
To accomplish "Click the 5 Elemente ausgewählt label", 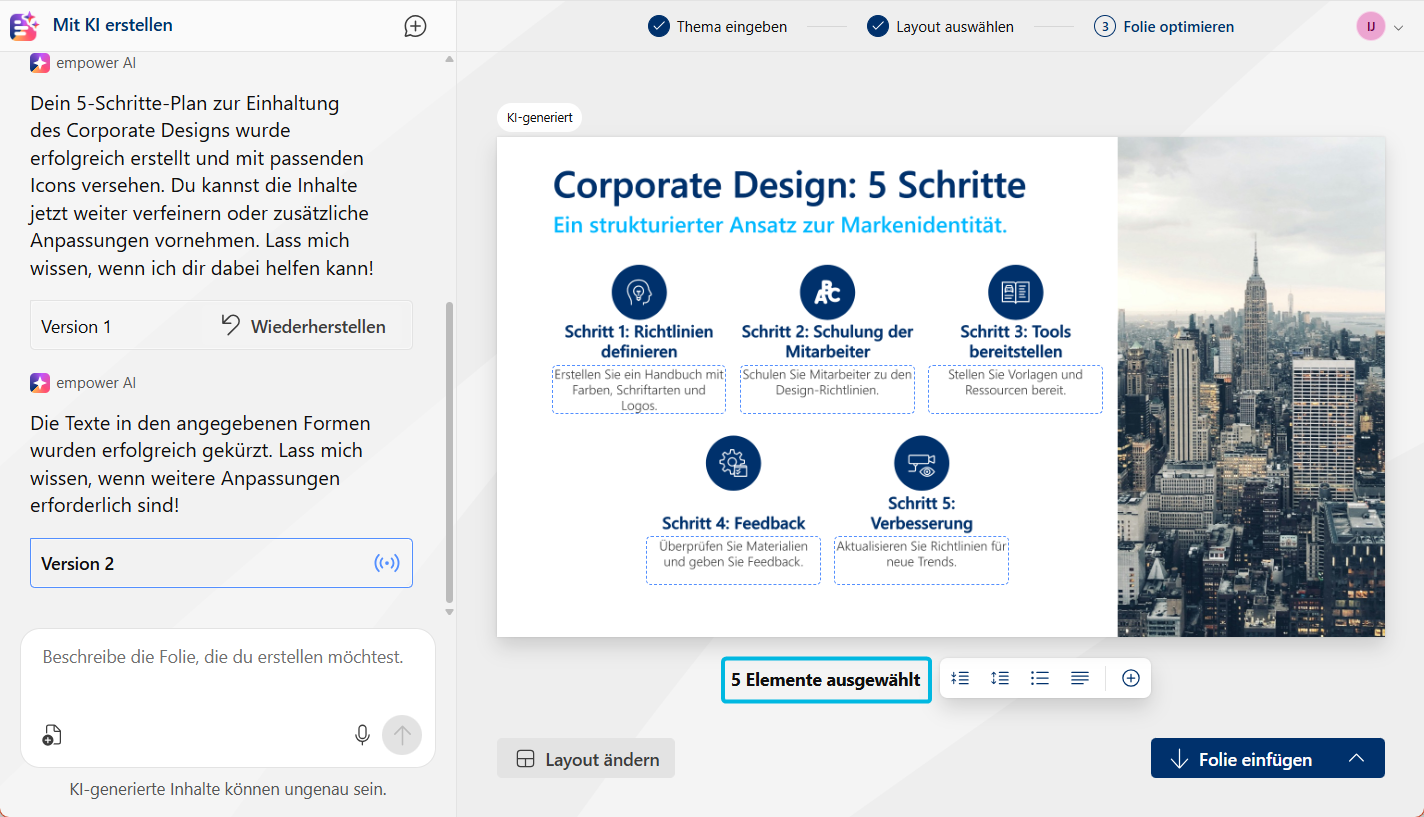I will 826,680.
